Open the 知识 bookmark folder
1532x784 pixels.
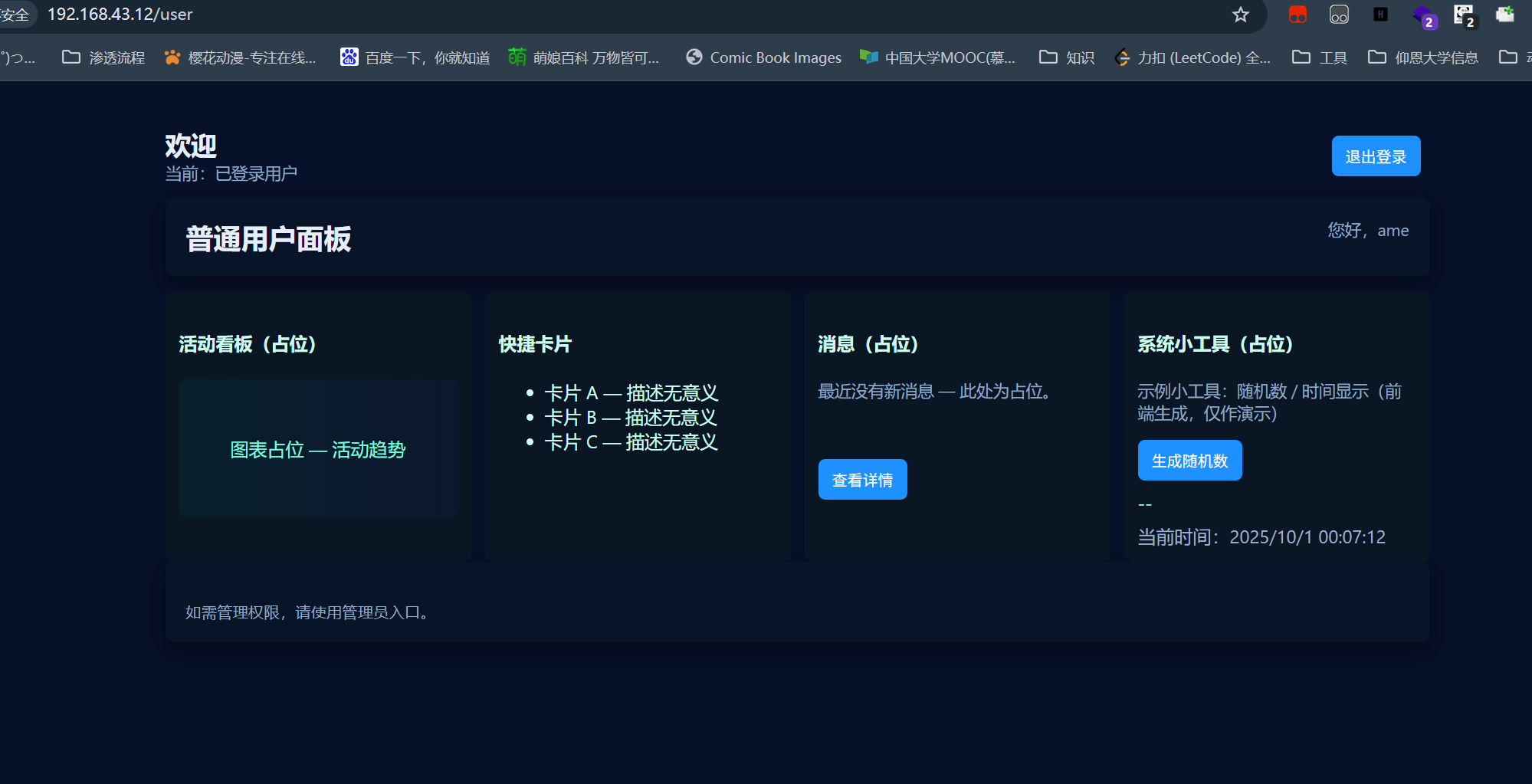tap(1067, 57)
